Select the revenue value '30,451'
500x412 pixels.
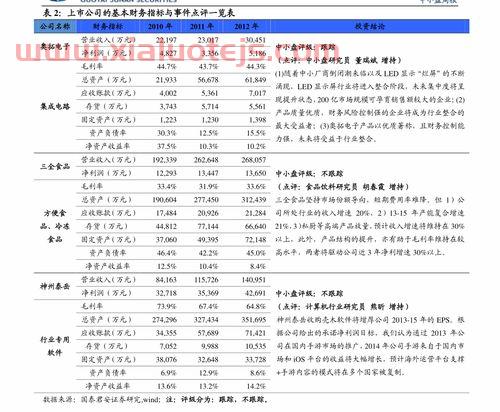pyautogui.click(x=255, y=40)
